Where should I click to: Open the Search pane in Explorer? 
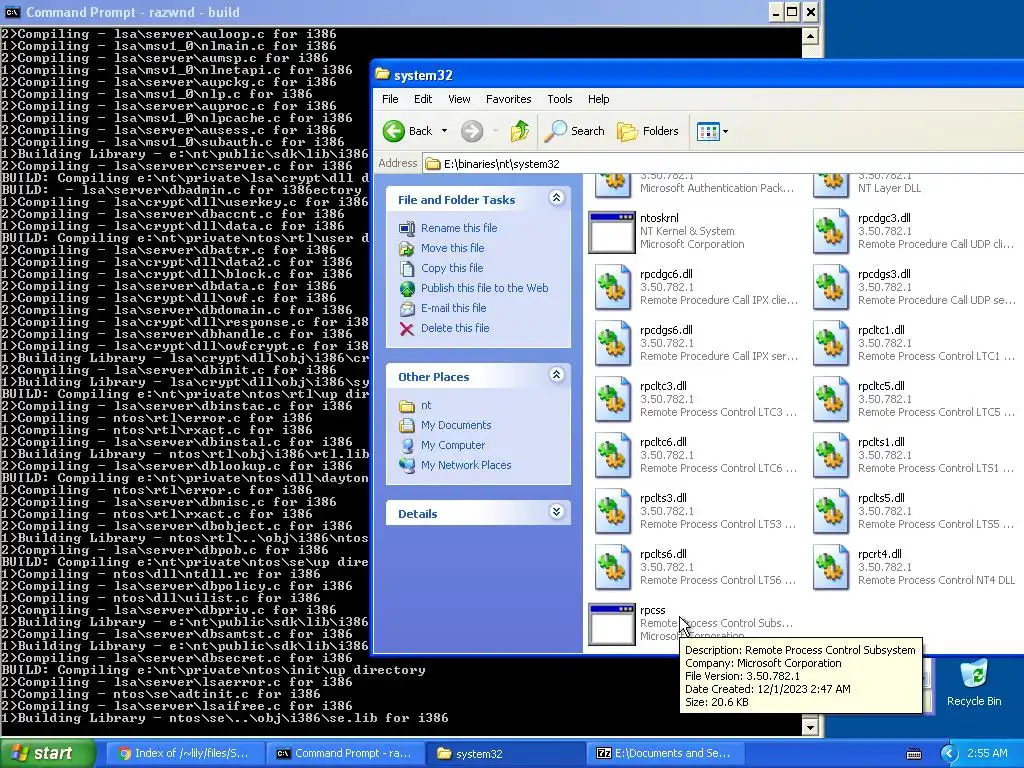[x=575, y=131]
